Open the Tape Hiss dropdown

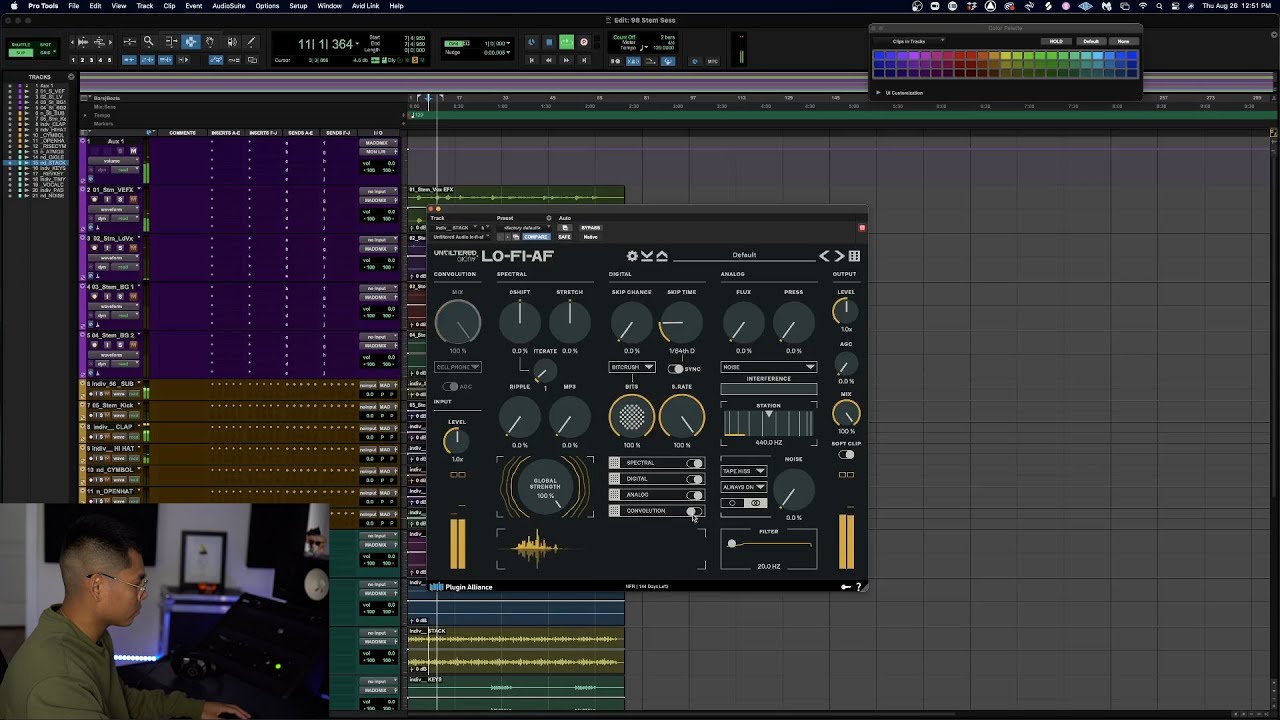(744, 471)
